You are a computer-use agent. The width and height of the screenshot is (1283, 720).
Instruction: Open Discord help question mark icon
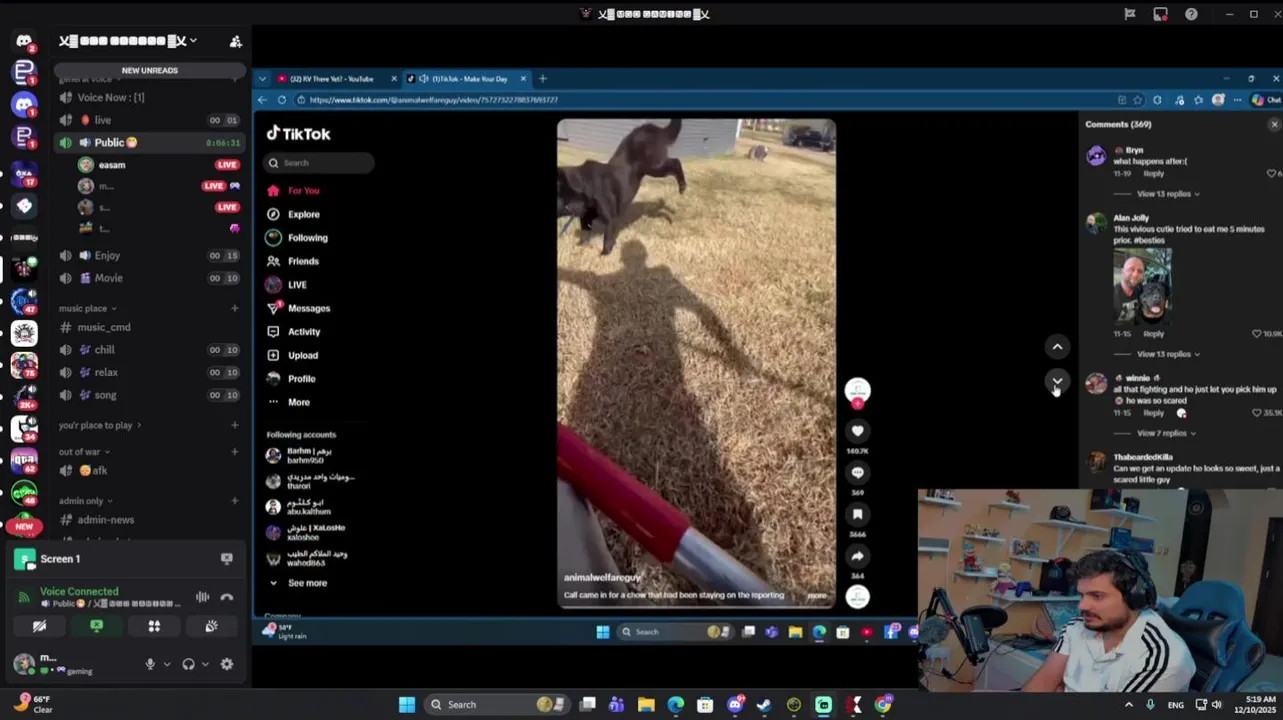tap(1191, 14)
